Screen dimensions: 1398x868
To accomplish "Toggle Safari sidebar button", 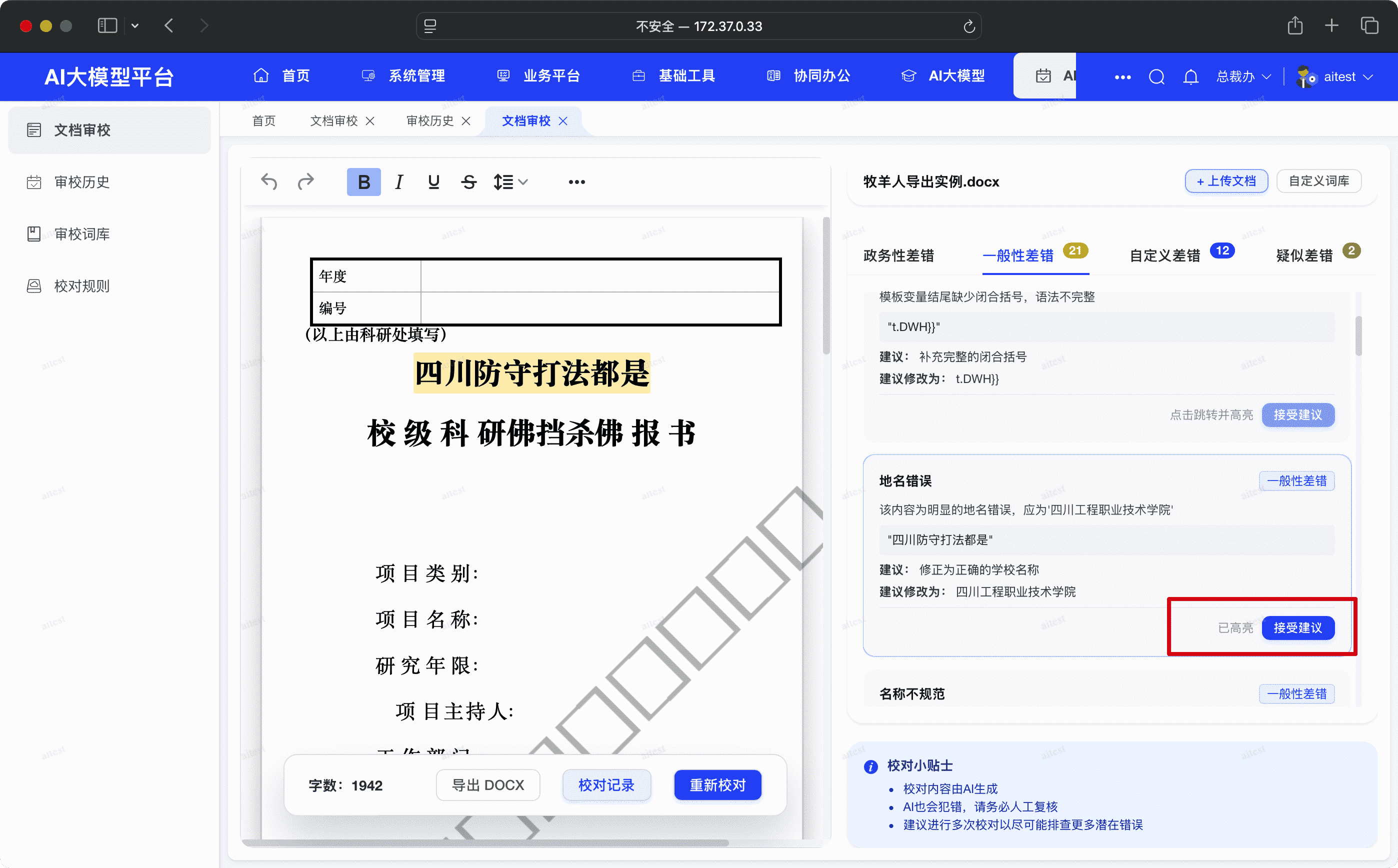I will (107, 26).
